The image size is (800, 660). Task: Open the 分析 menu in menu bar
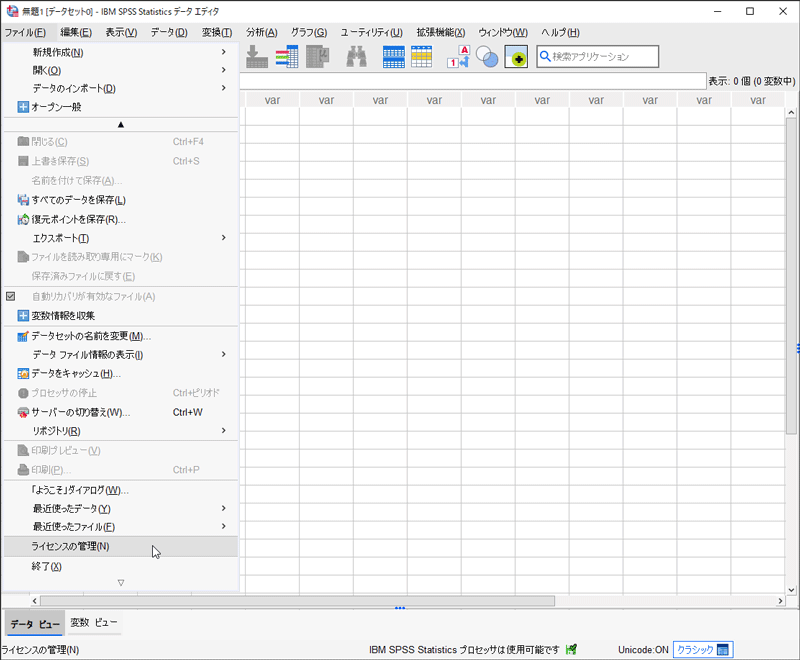[x=261, y=32]
